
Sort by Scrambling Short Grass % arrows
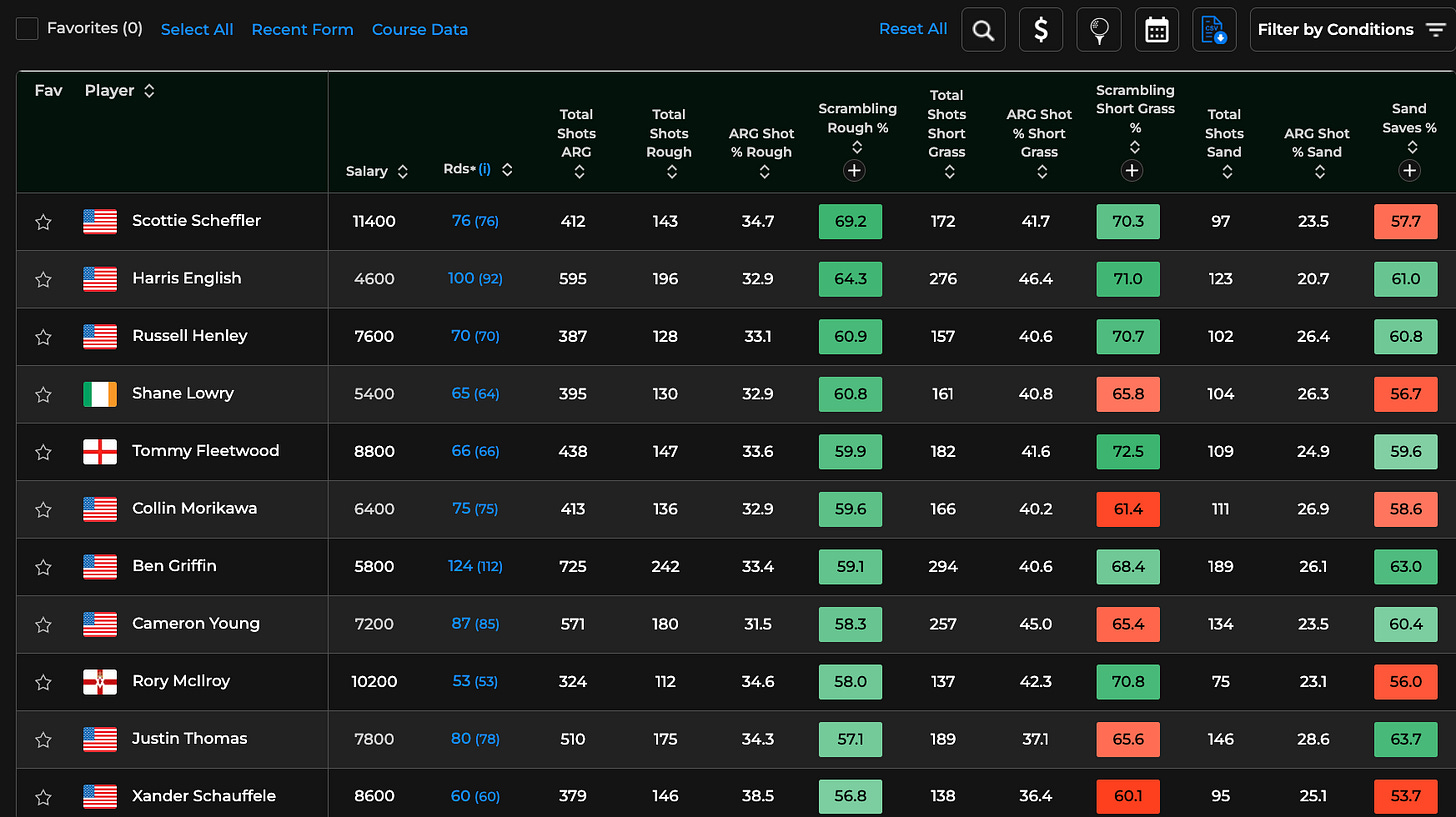pyautogui.click(x=1134, y=146)
